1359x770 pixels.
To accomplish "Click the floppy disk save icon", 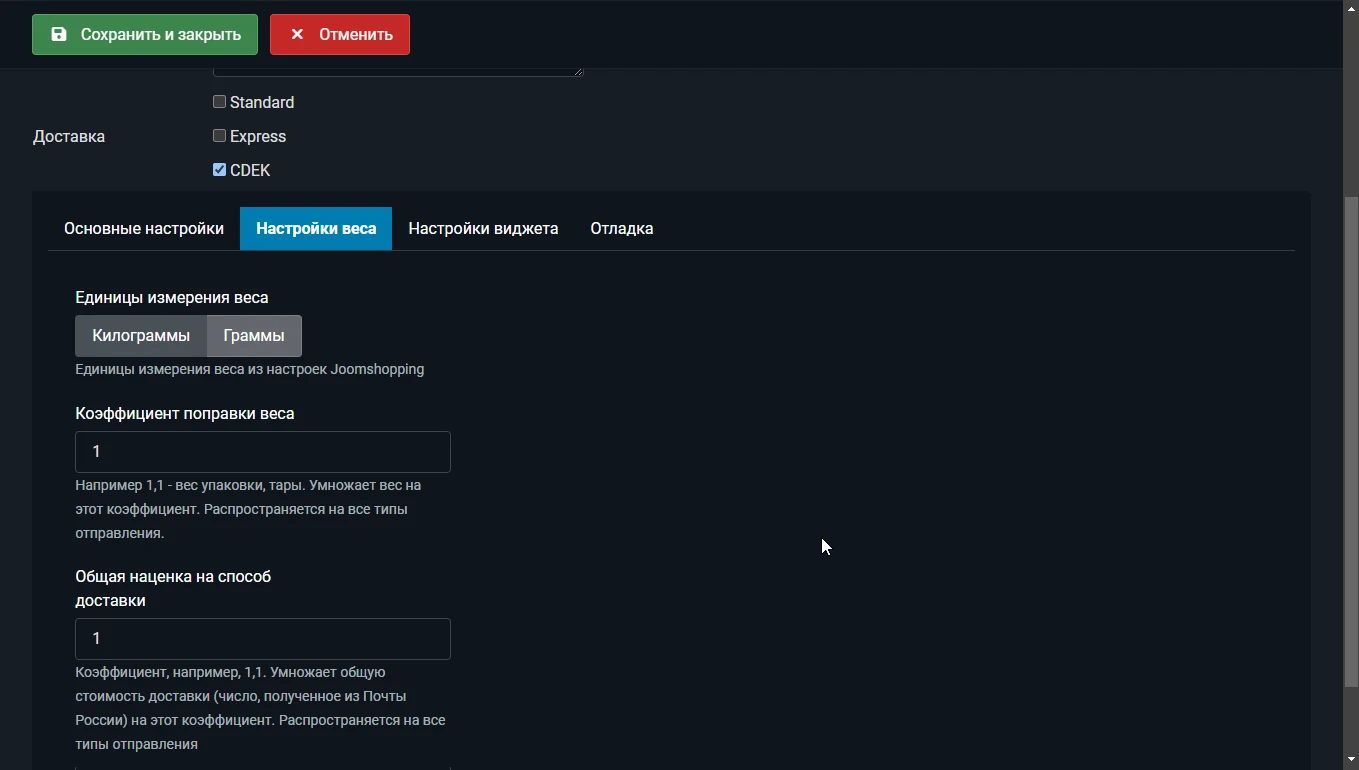I will pyautogui.click(x=59, y=34).
